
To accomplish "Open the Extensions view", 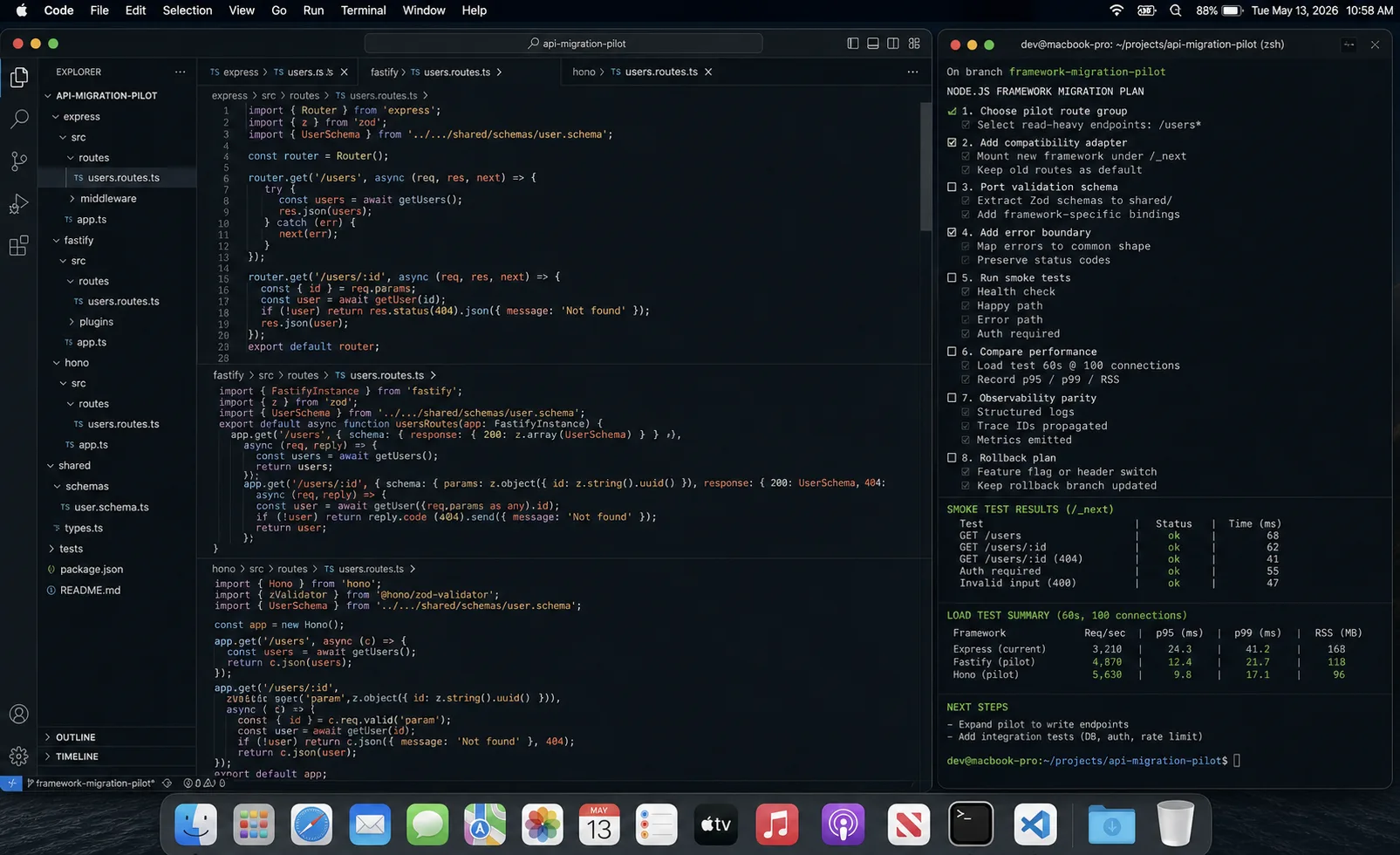I will click(x=18, y=245).
